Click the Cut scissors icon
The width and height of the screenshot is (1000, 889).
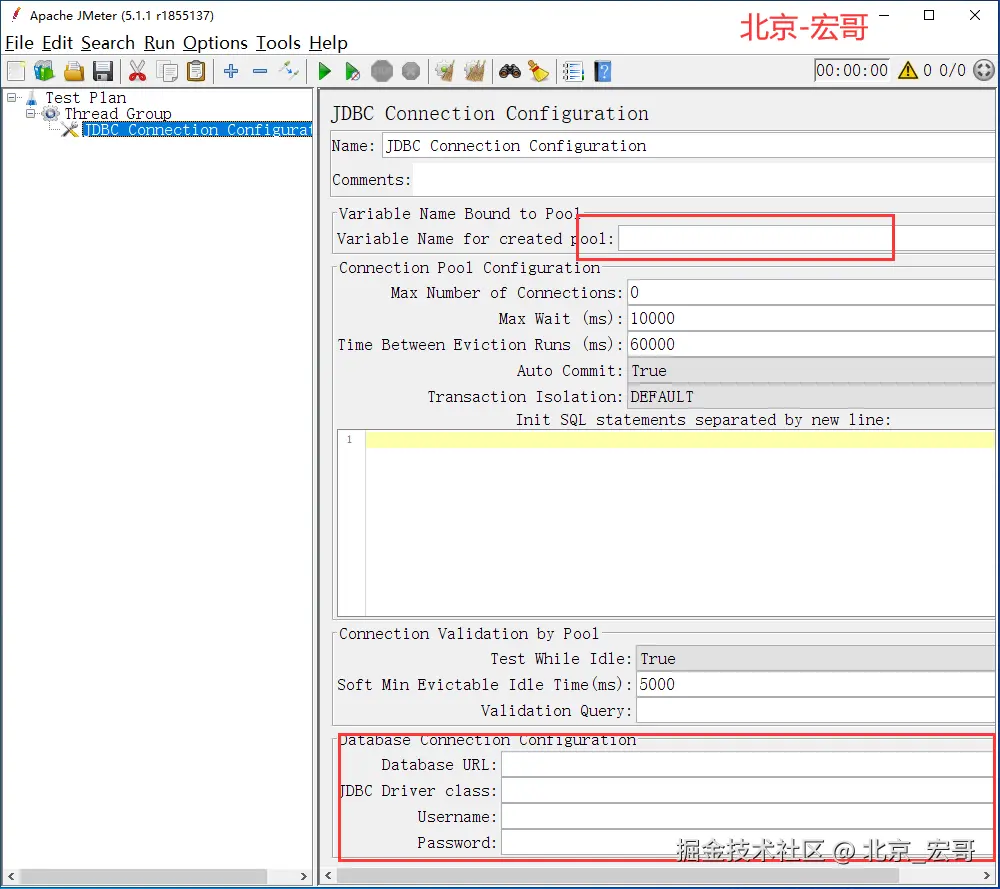tap(137, 71)
